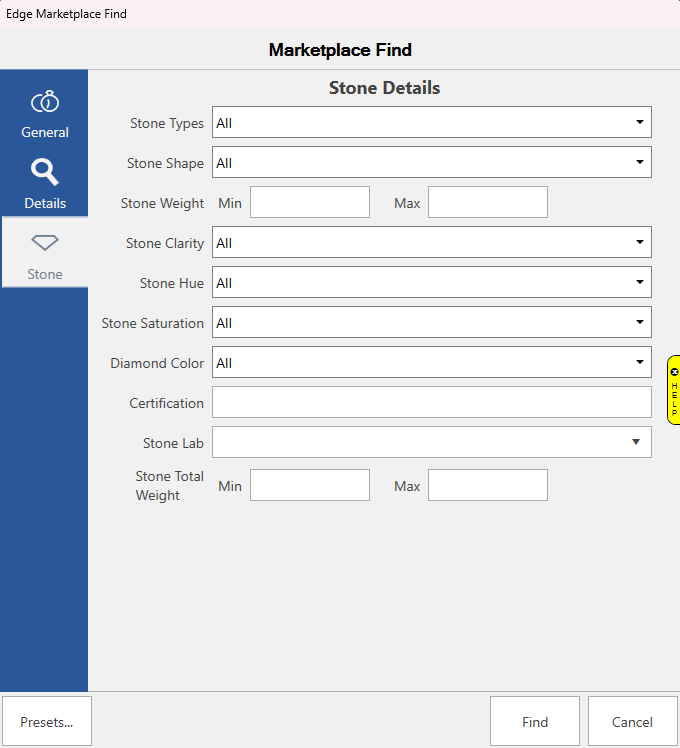Click the Certification text field

(431, 402)
